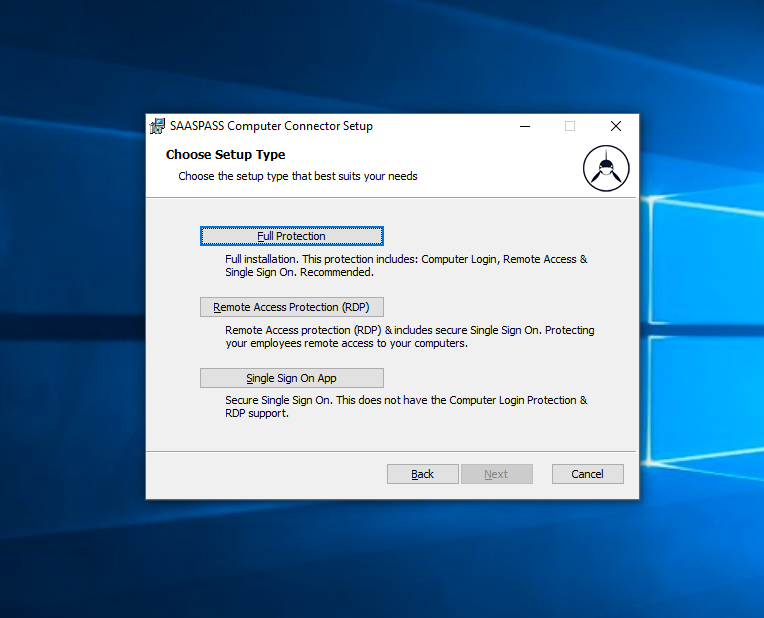Pick the Single Sign On App option

(291, 378)
